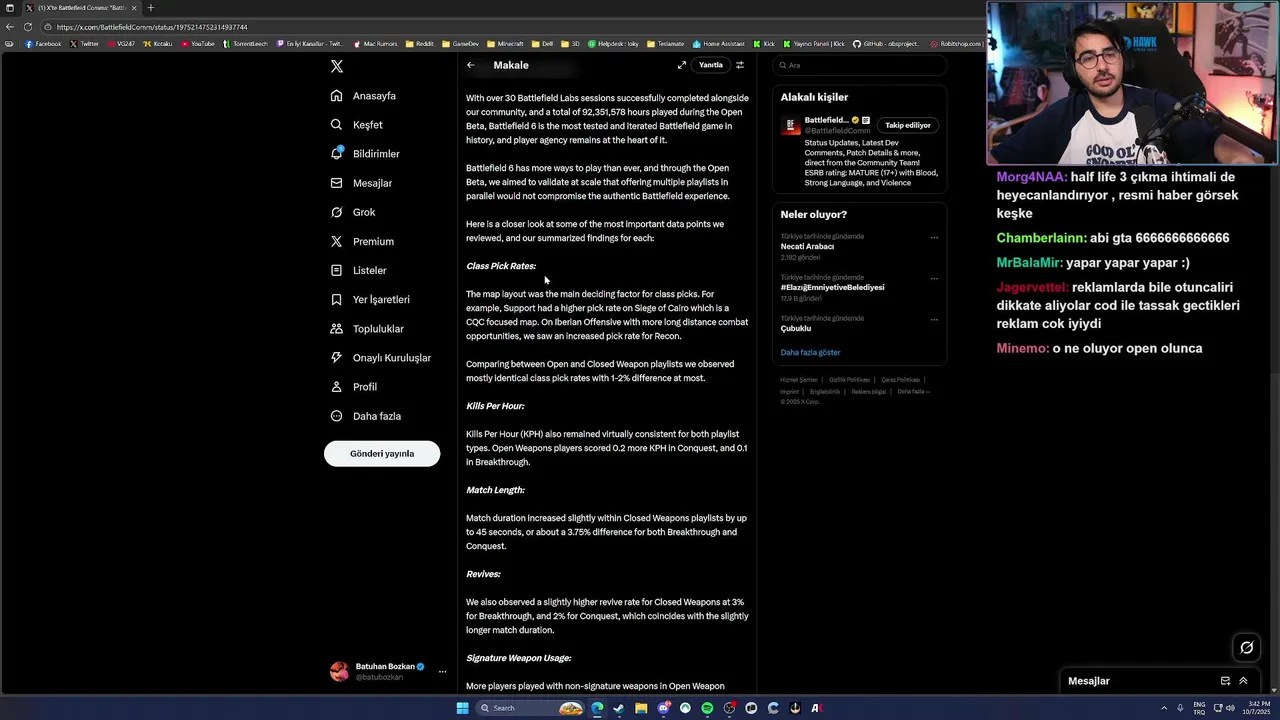This screenshot has height=720, width=1280.
Task: Open the Necati Arabacı trending topic
Action: [x=807, y=246]
